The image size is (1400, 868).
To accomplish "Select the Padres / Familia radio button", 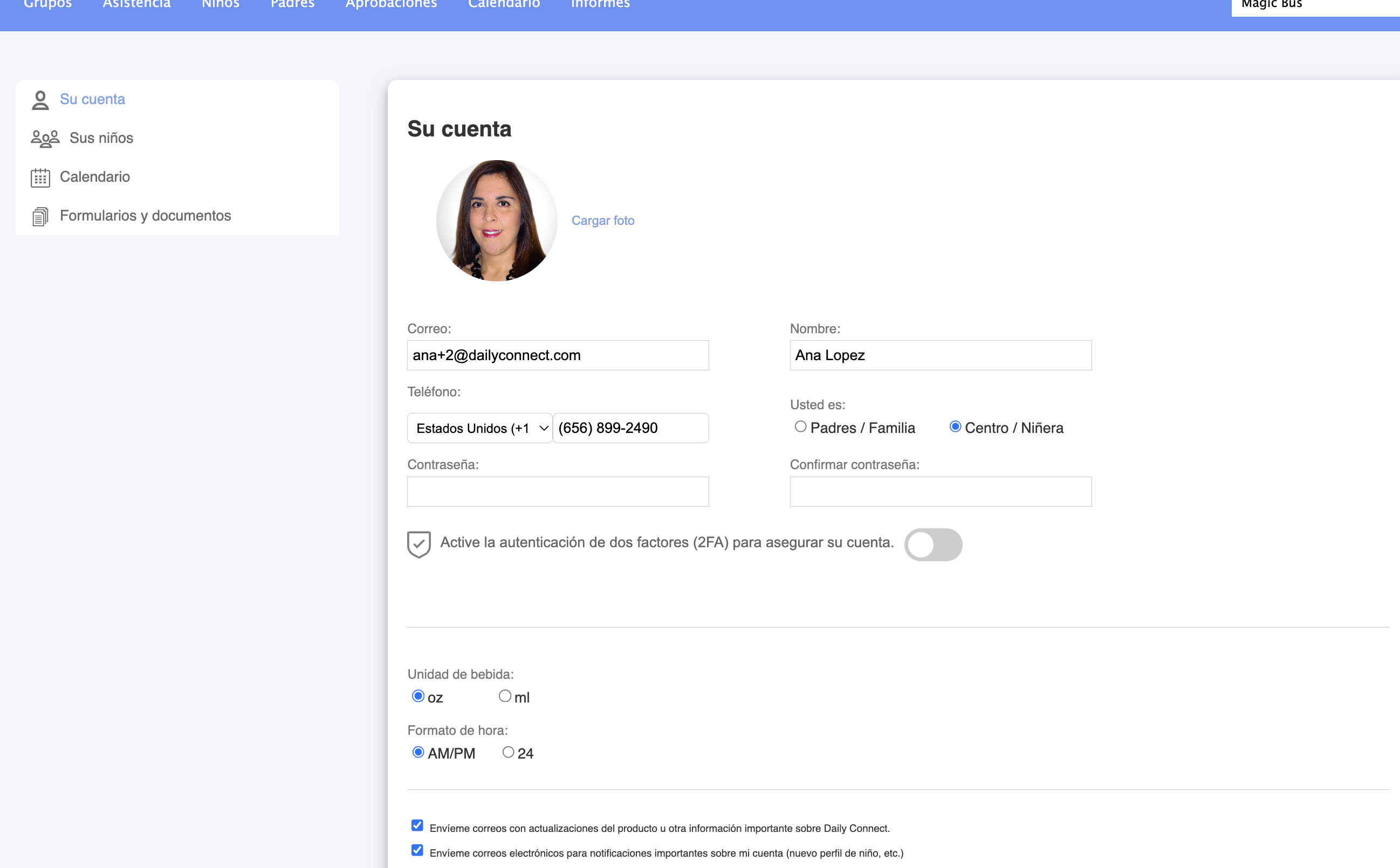I will (800, 426).
